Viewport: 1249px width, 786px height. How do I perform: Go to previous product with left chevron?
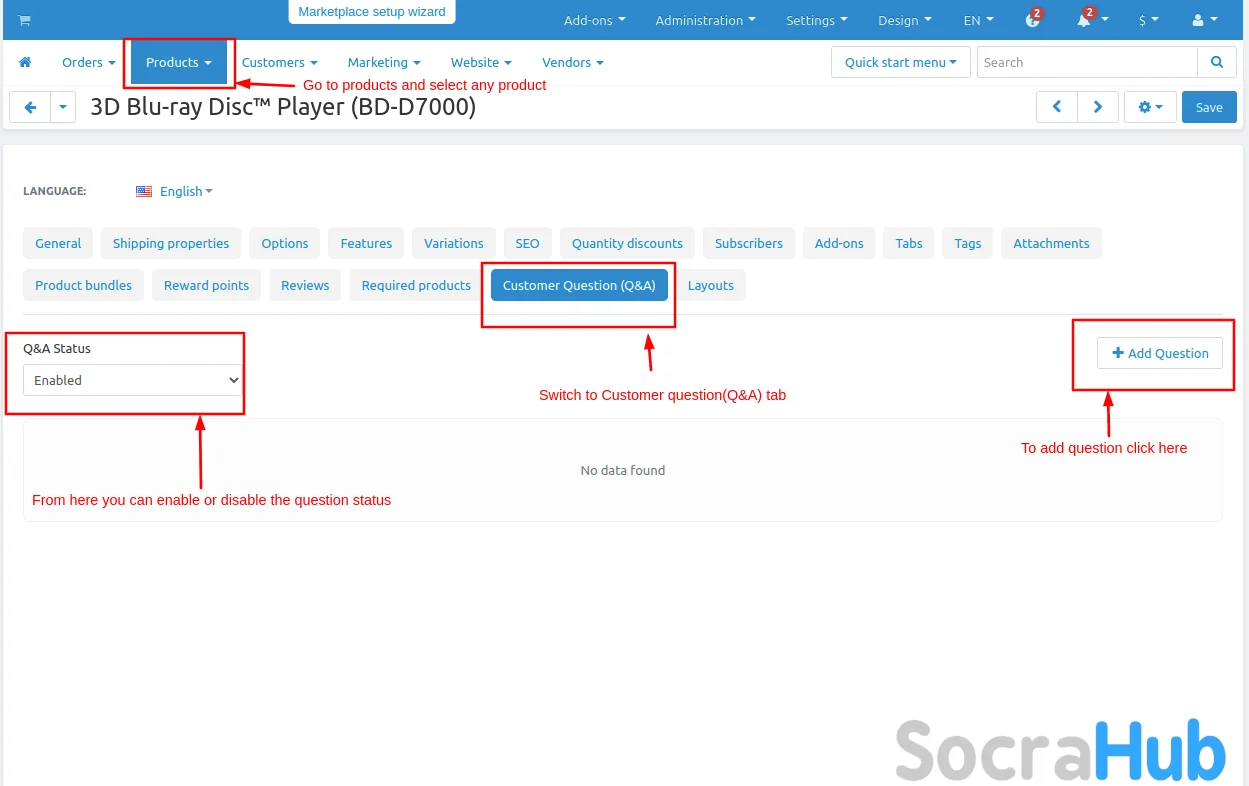pos(1056,107)
